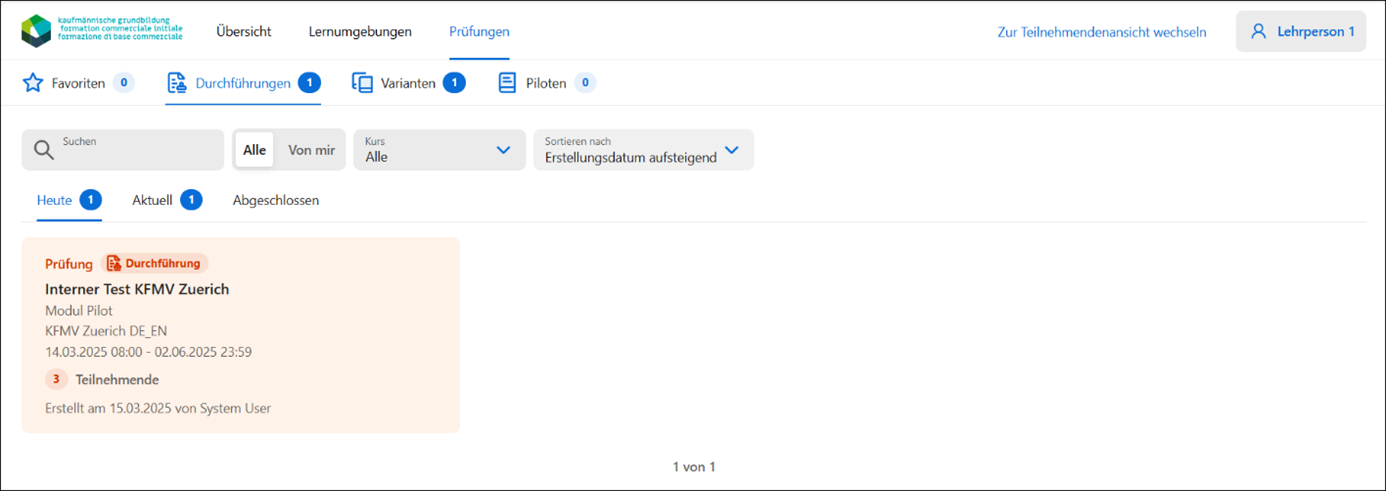Image resolution: width=1386 pixels, height=491 pixels.
Task: Click the Durchführung badge icon on card
Action: 114,264
